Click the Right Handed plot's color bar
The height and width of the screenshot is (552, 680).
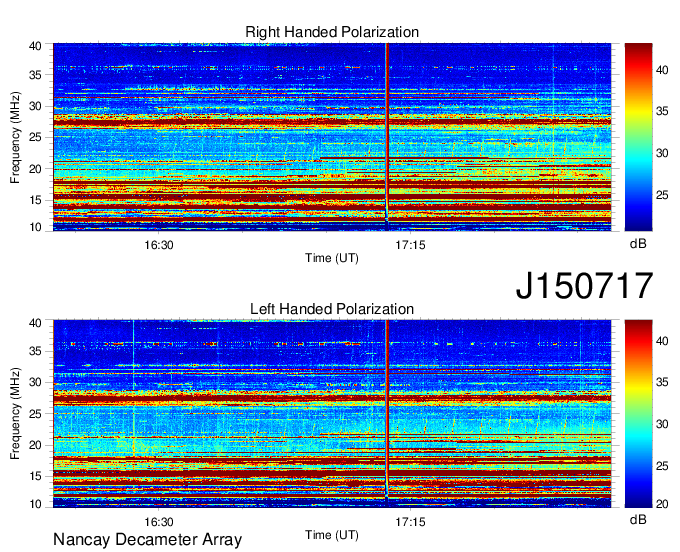click(638, 137)
